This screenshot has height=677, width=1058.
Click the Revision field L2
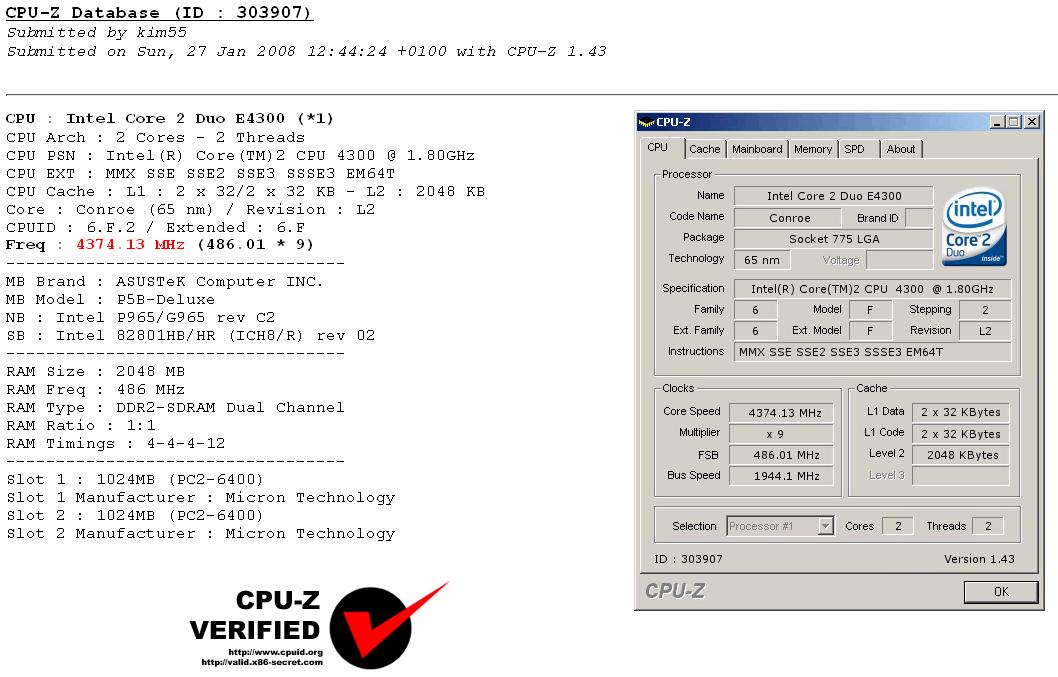coord(985,331)
